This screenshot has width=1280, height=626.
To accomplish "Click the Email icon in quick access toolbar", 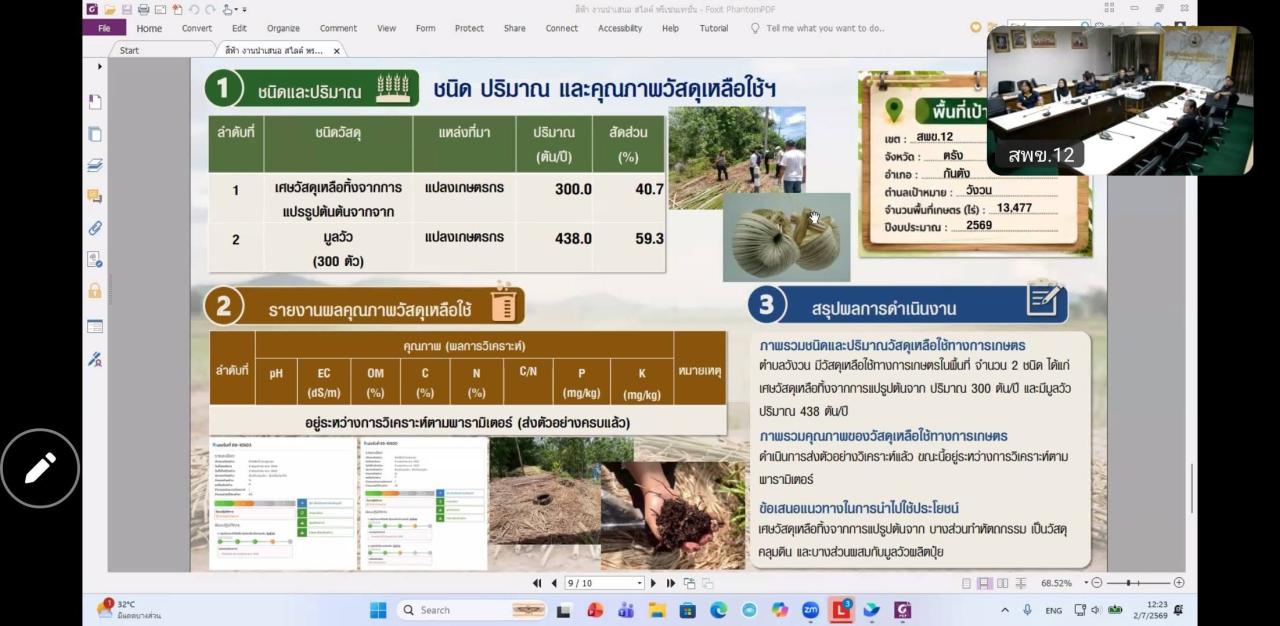I will 160,9.
